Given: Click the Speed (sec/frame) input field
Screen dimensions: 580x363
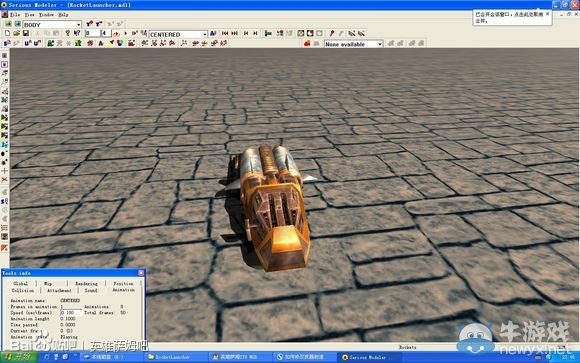Looking at the screenshot, I should coord(71,313).
